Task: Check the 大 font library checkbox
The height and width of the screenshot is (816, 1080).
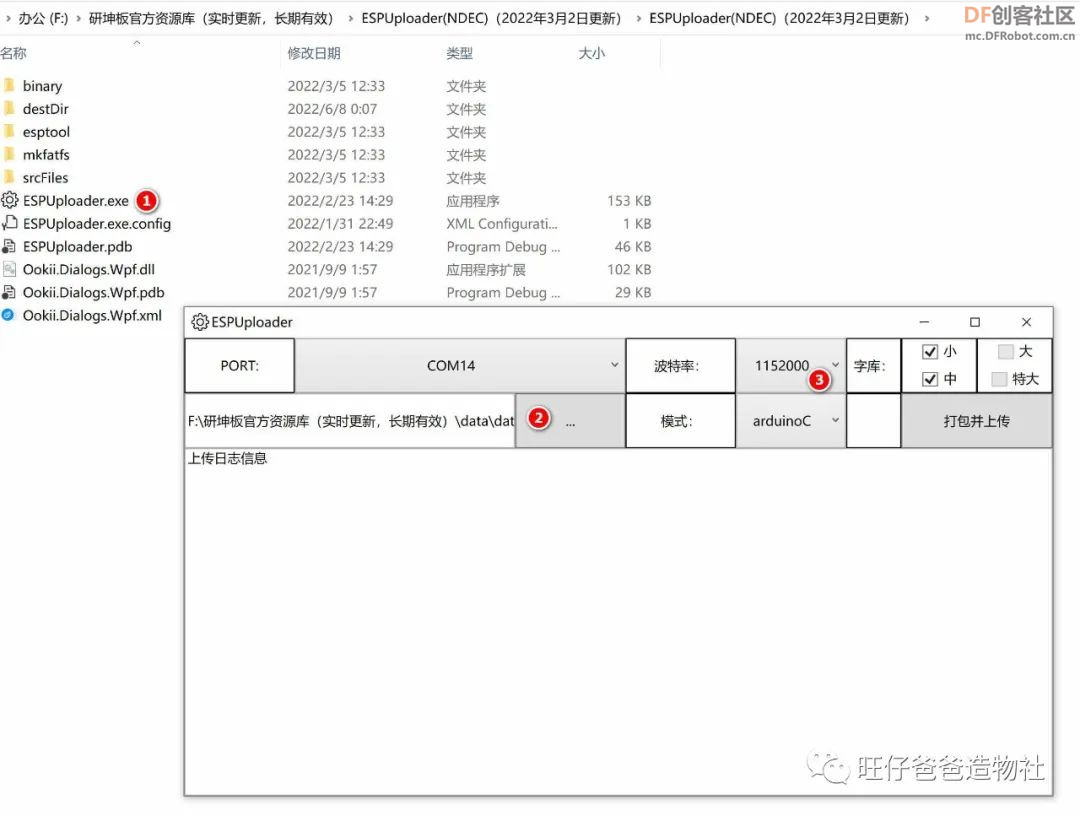Action: tap(1006, 351)
